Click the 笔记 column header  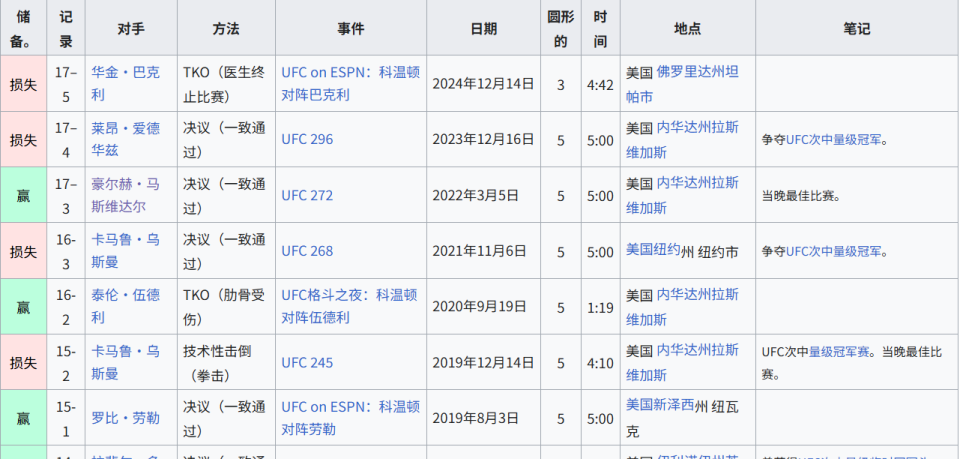click(x=857, y=28)
